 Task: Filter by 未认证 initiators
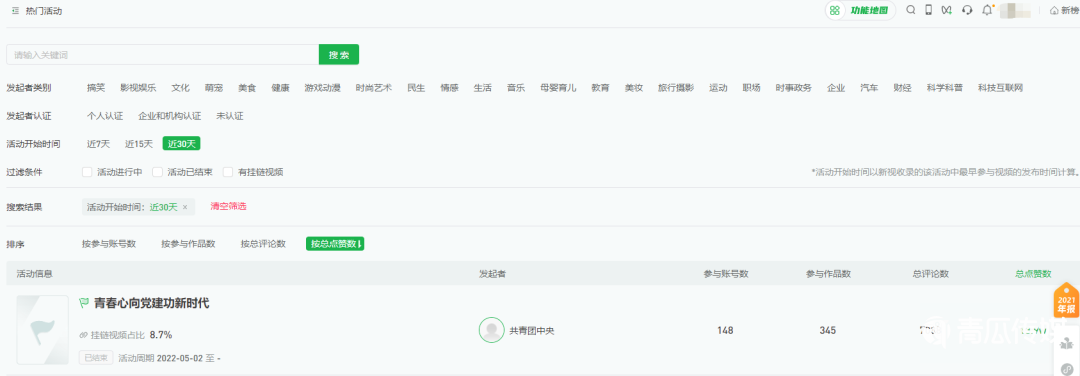click(230, 116)
